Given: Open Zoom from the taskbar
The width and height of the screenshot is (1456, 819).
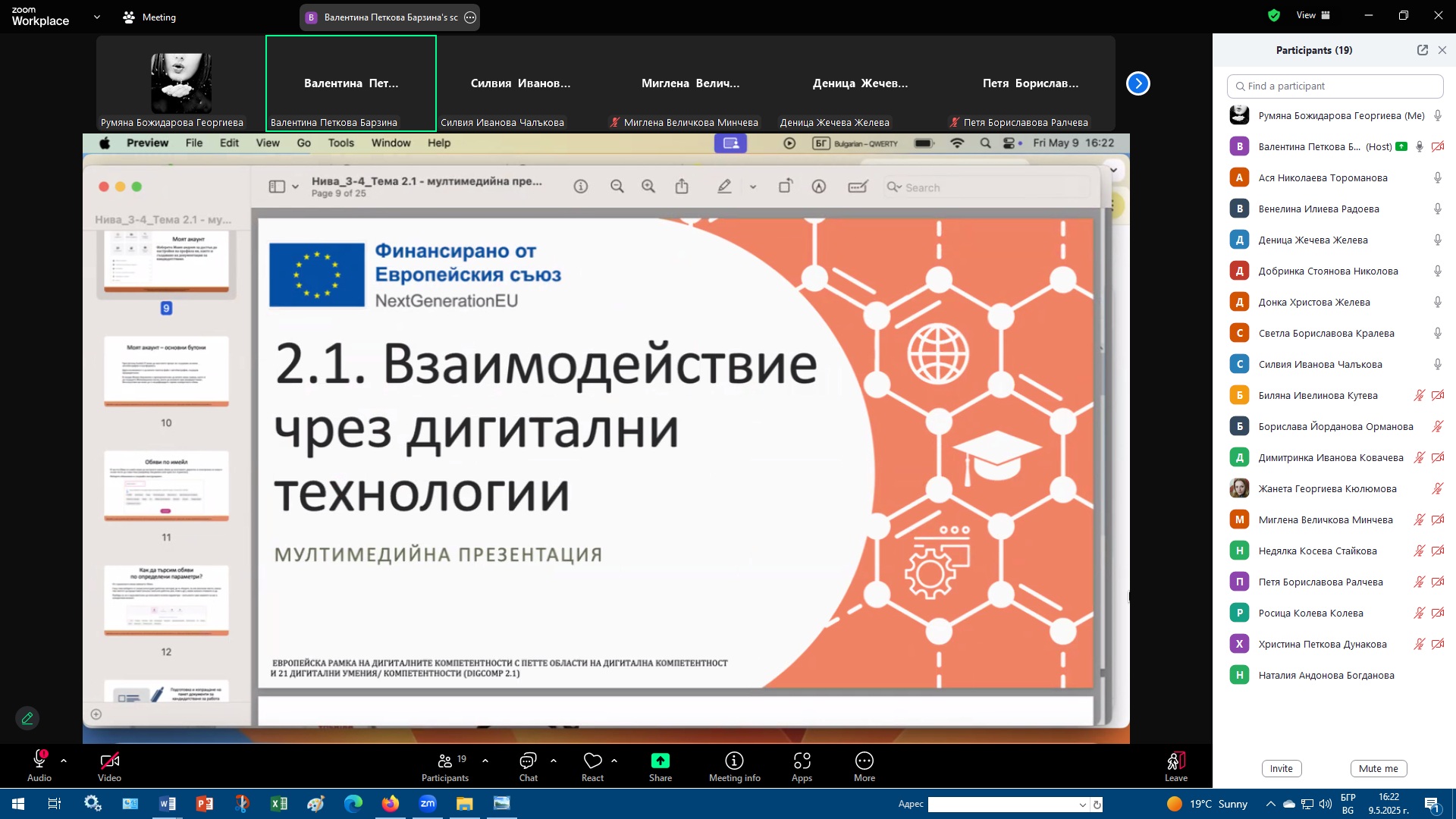Looking at the screenshot, I should (428, 804).
